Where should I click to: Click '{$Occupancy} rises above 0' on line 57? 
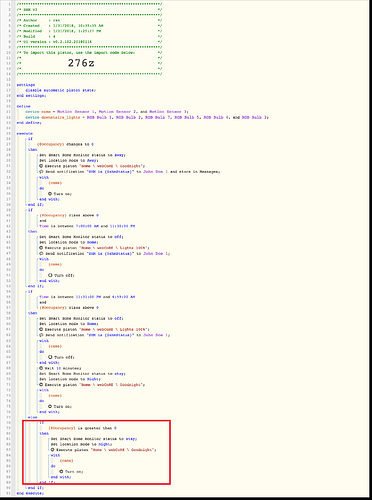click(x=69, y=308)
